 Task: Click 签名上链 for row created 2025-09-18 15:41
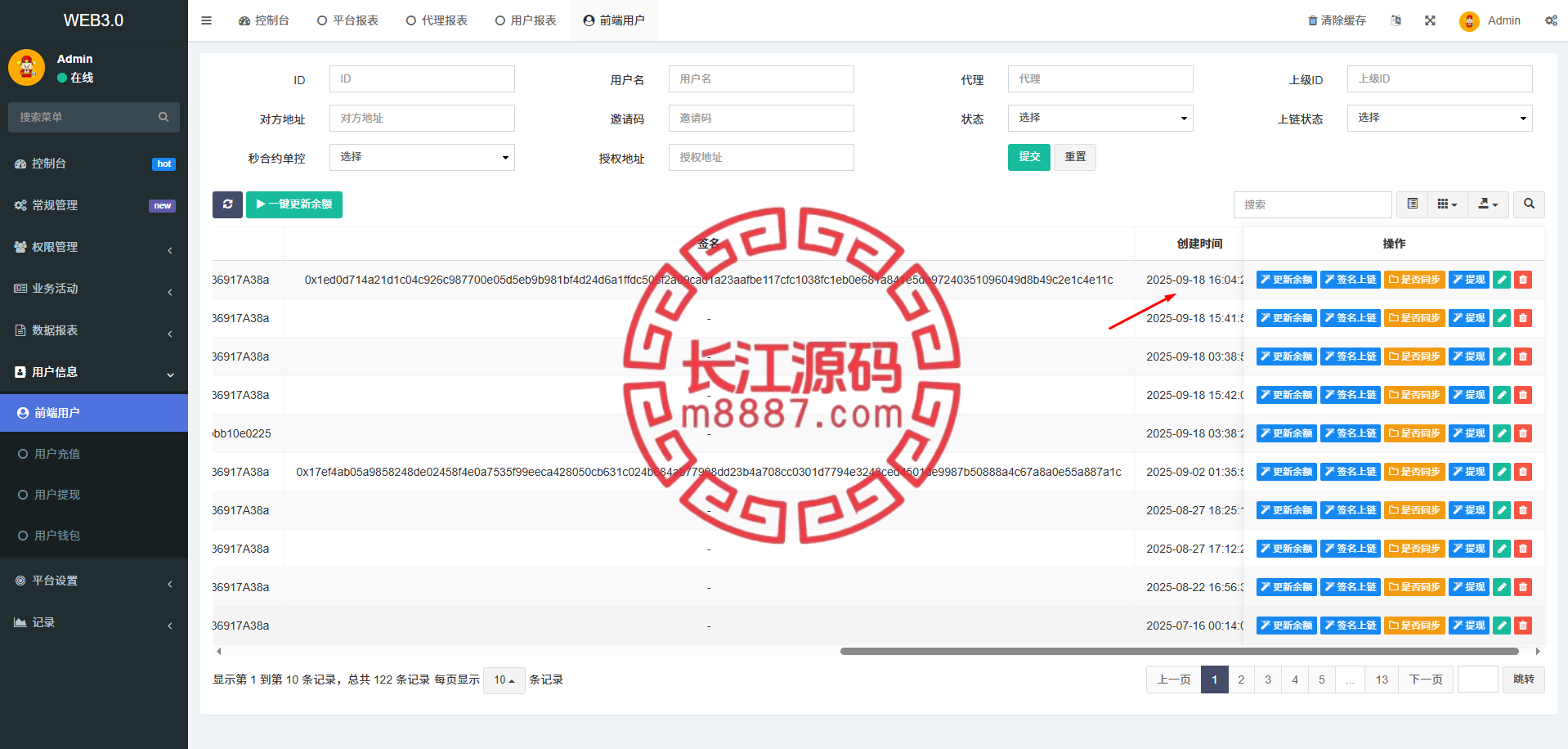[x=1351, y=318]
